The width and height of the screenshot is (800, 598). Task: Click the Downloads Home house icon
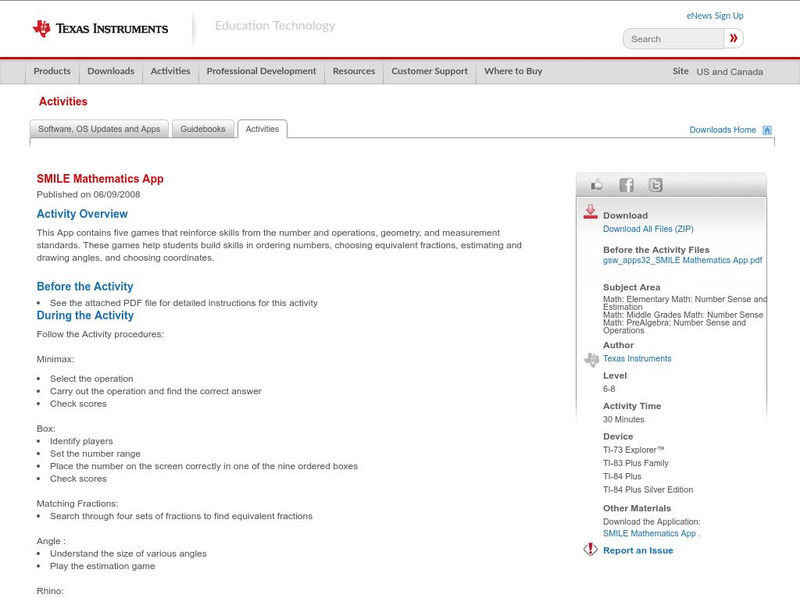pos(767,130)
